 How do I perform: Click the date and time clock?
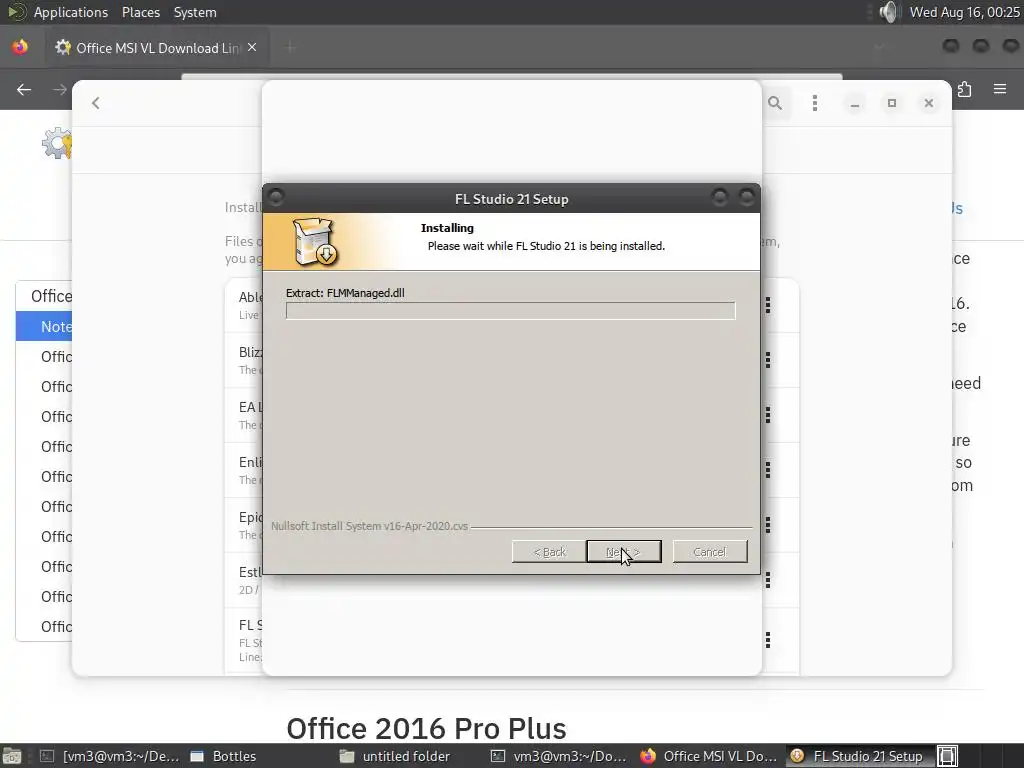click(964, 12)
